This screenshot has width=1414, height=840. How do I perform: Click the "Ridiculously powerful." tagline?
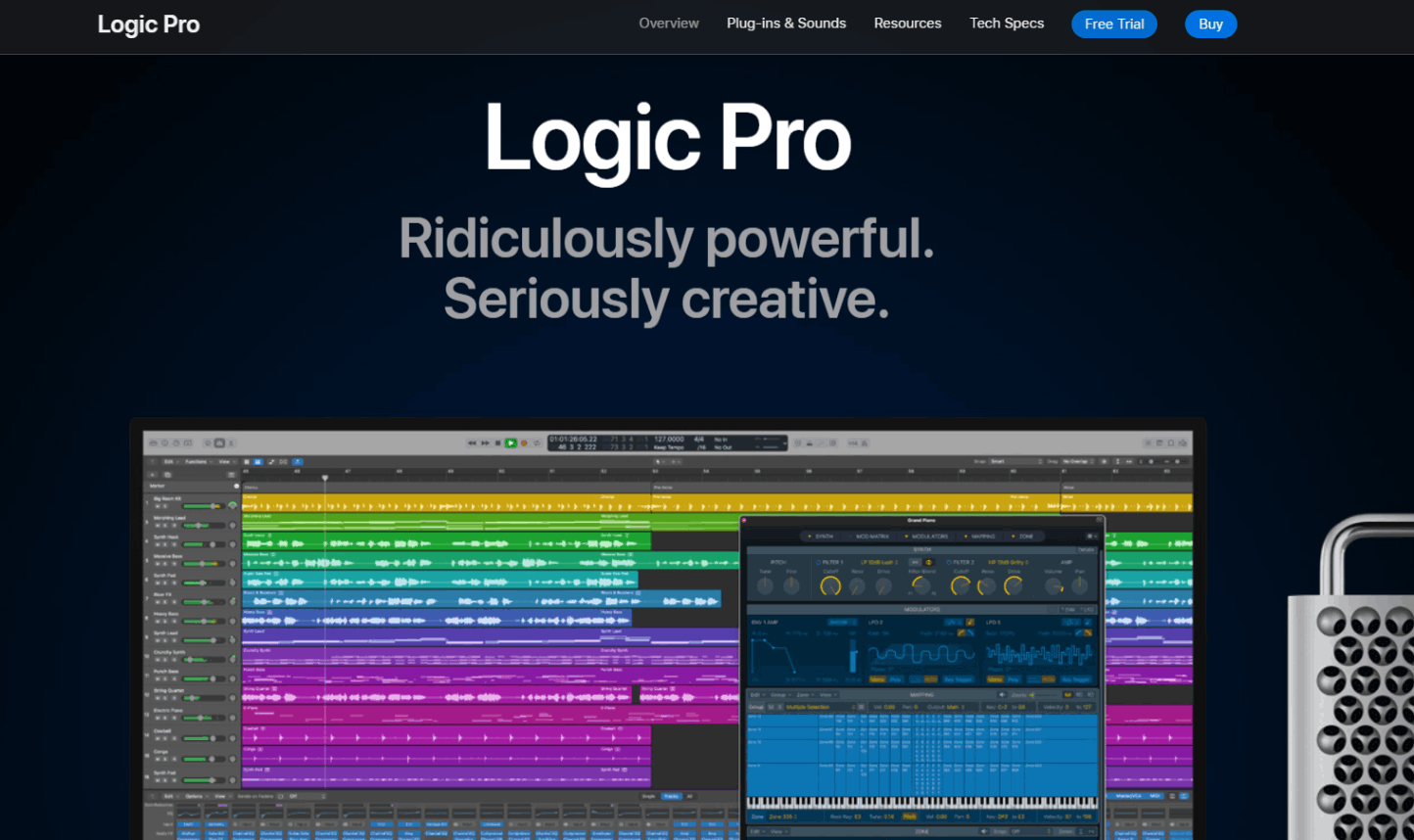pyautogui.click(x=667, y=239)
